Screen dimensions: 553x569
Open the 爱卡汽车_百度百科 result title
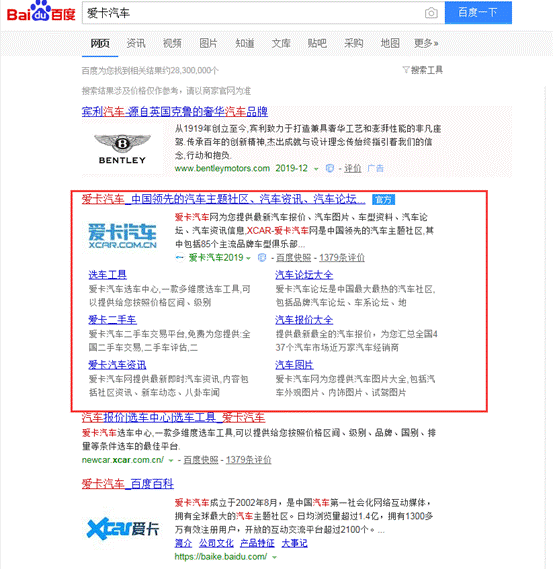[x=128, y=484]
